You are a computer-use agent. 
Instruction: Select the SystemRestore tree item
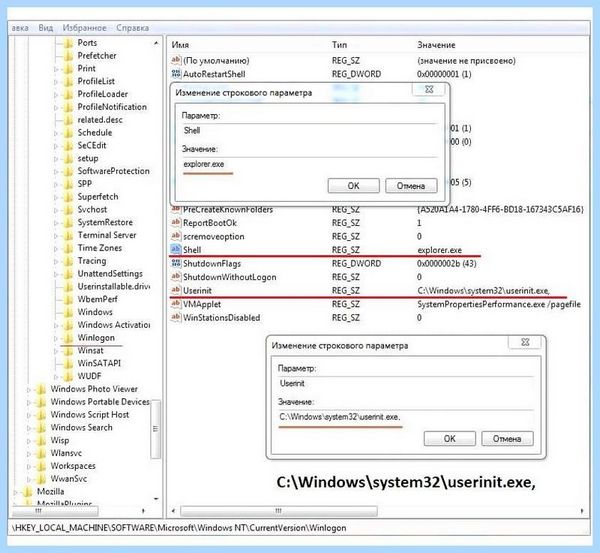click(105, 222)
